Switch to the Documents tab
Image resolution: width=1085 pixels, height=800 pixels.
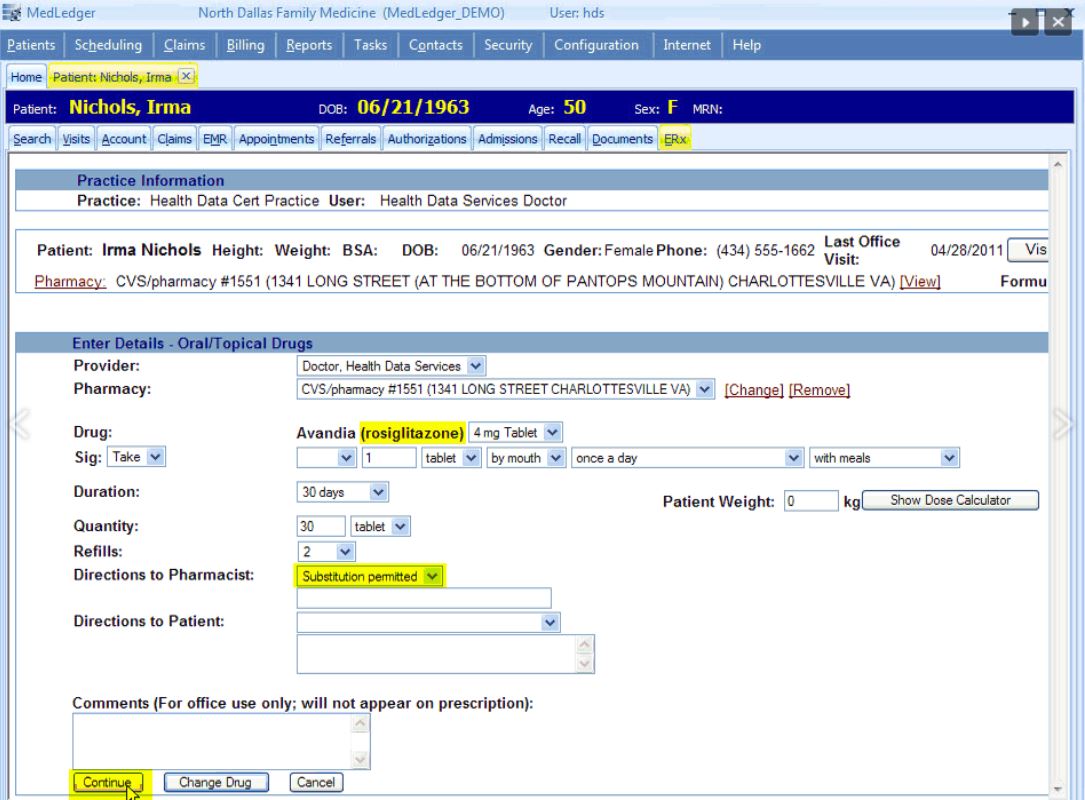click(x=622, y=139)
